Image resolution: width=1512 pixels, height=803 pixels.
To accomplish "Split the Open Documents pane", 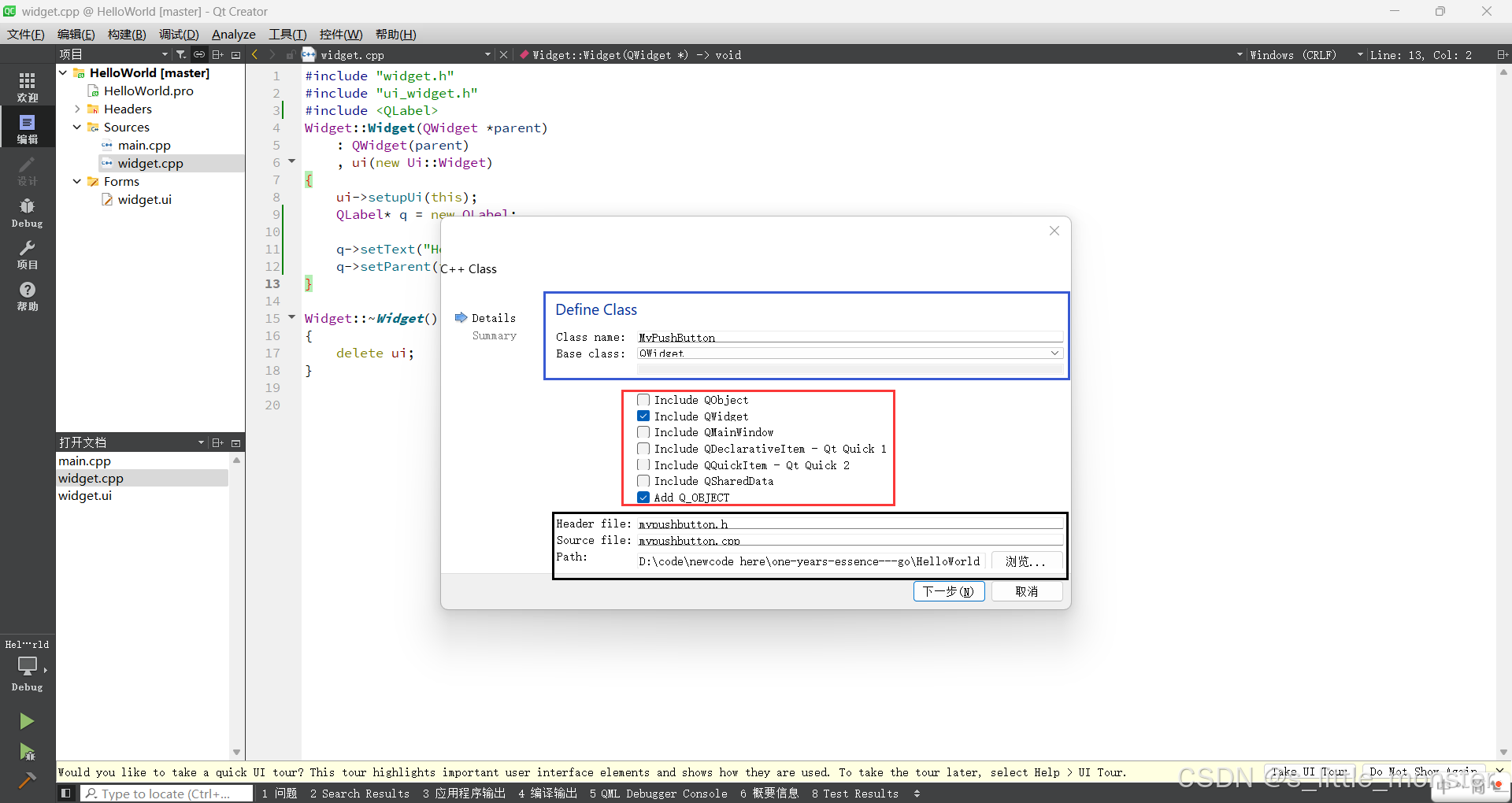I will tap(218, 442).
